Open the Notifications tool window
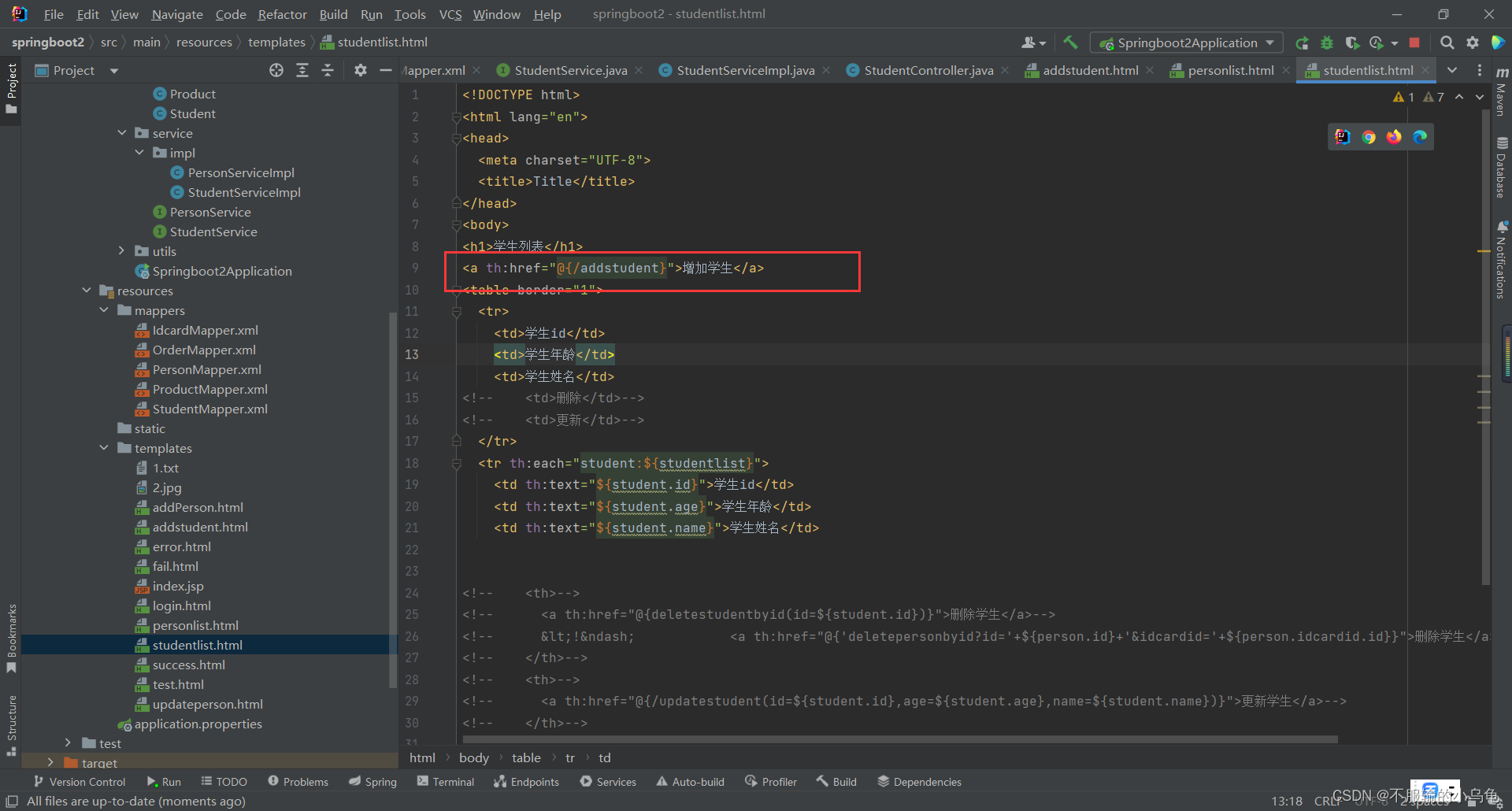The height and width of the screenshot is (811, 1512). pyautogui.click(x=1502, y=260)
